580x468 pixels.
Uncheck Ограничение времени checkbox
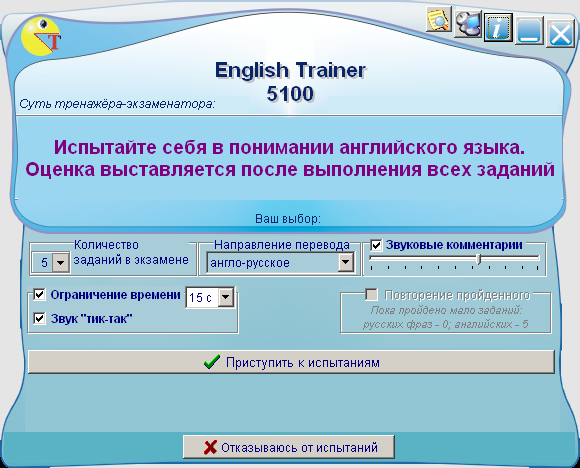39,294
